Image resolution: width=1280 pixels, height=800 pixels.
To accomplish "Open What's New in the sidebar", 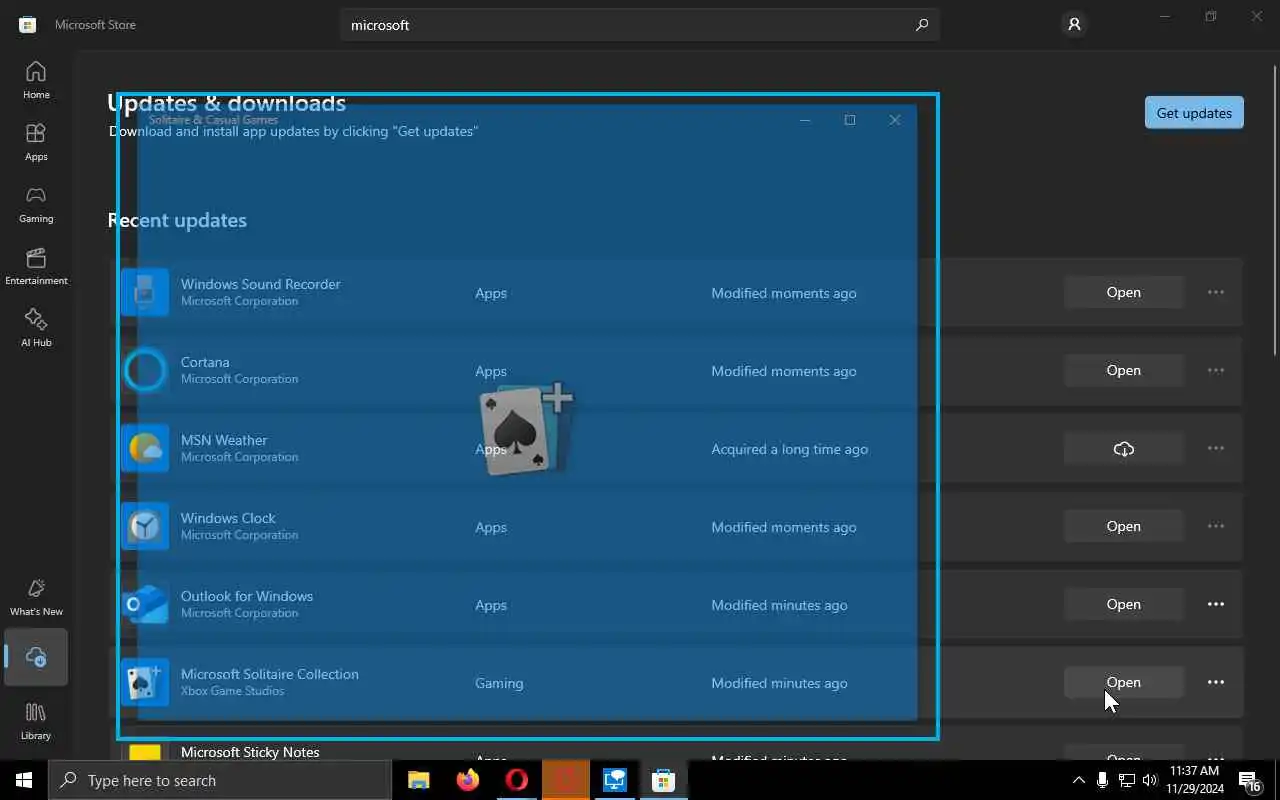I will coord(36,597).
